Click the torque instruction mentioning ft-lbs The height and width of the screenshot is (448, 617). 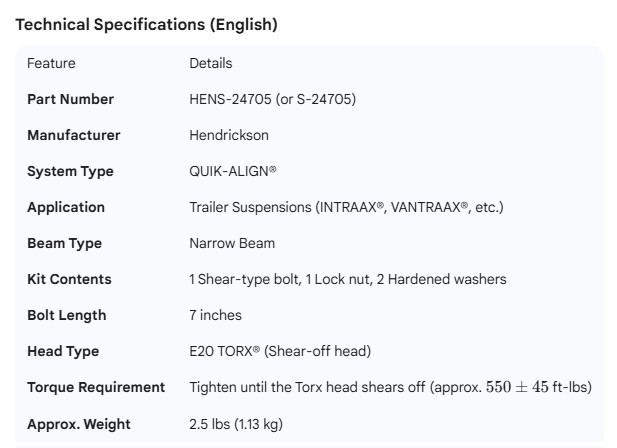[390, 387]
